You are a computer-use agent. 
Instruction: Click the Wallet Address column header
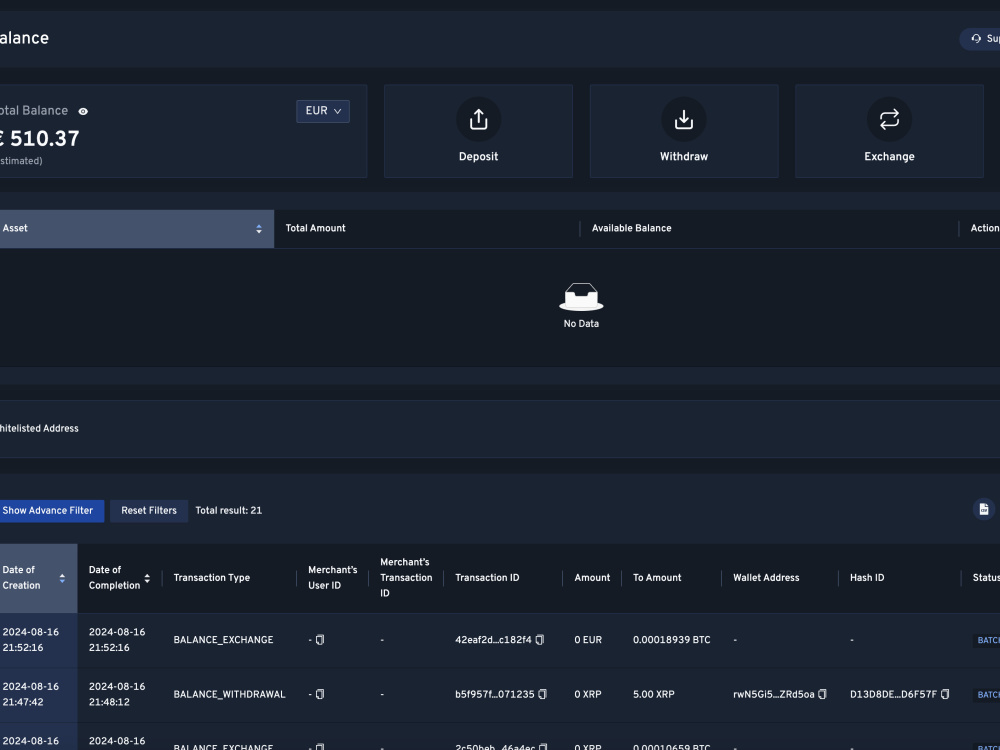tap(766, 578)
